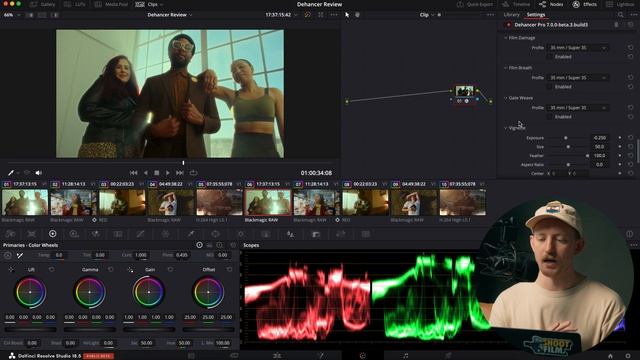Stop viewer playback

(x=156, y=173)
